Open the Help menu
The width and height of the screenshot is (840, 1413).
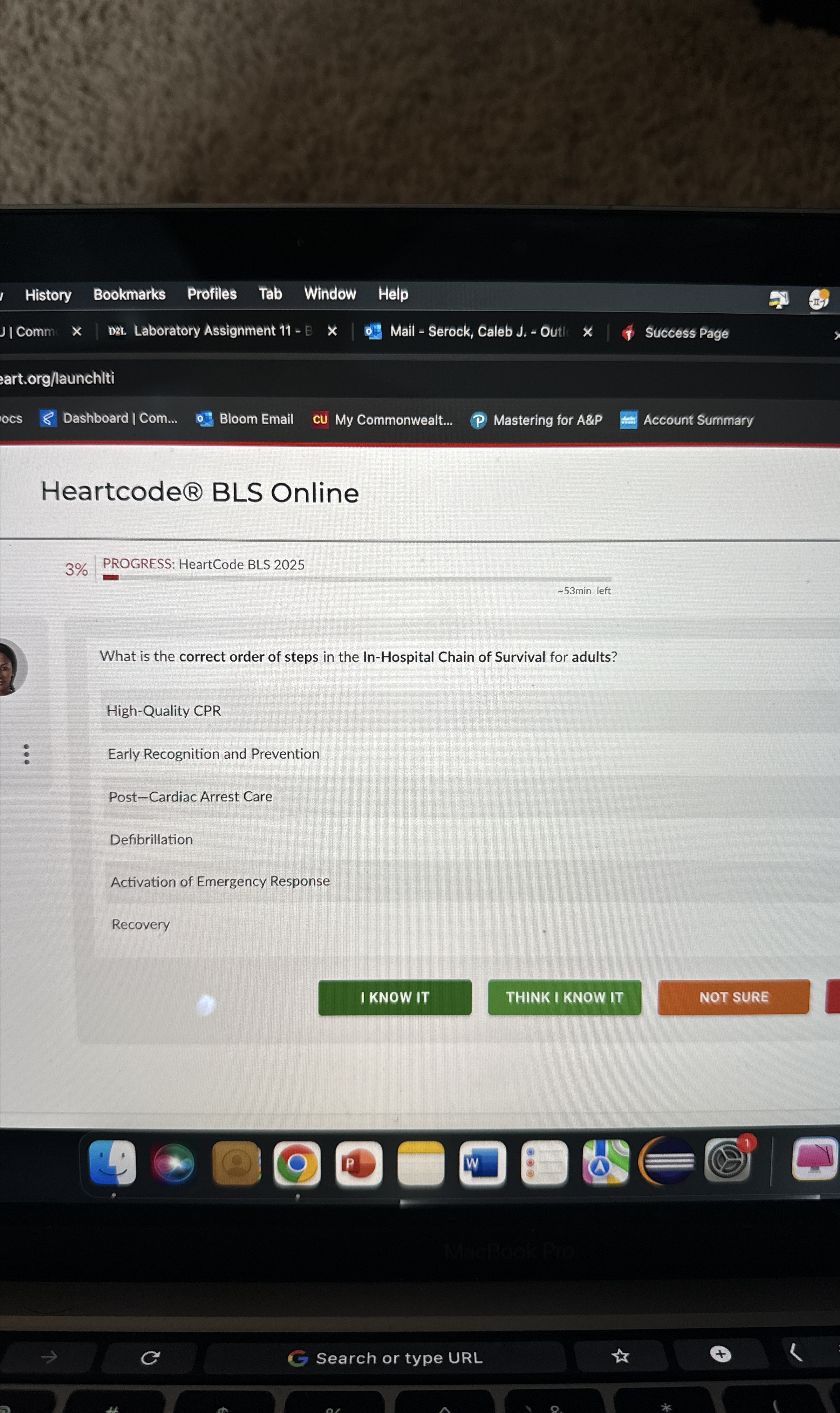(x=394, y=294)
